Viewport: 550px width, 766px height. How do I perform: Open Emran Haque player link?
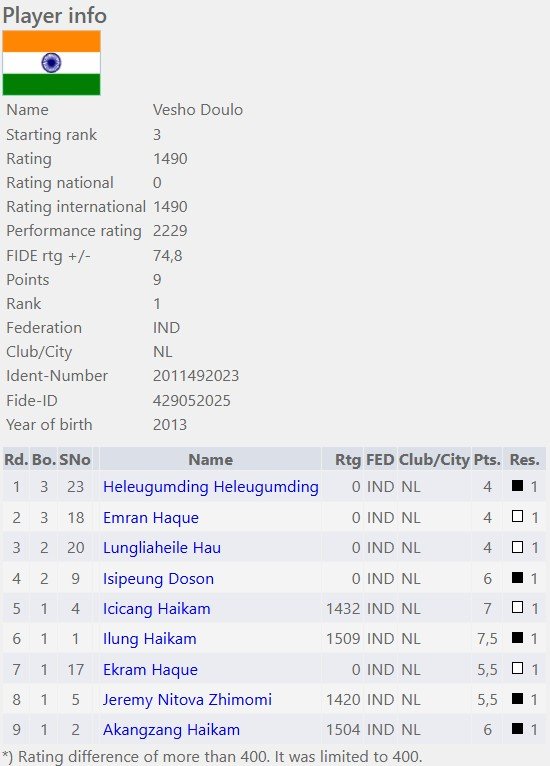coord(150,517)
